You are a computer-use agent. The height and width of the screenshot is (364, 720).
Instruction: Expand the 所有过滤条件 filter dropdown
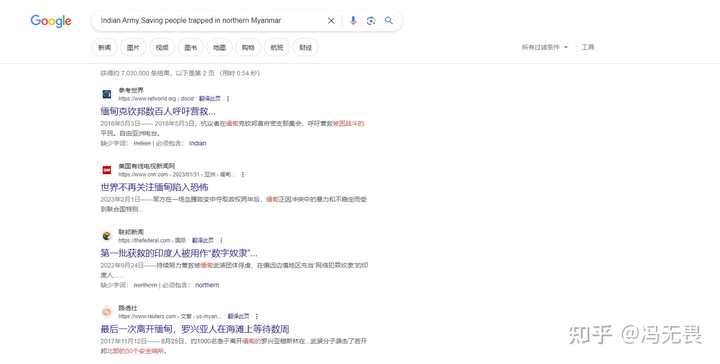pyautogui.click(x=545, y=47)
